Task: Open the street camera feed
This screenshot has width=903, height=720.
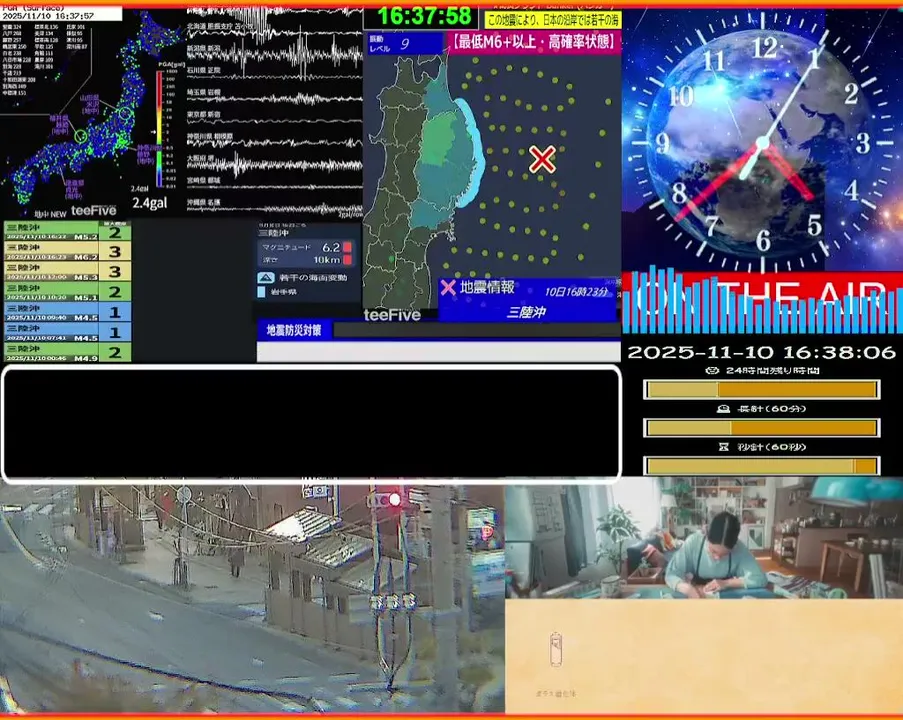Action: (252, 598)
